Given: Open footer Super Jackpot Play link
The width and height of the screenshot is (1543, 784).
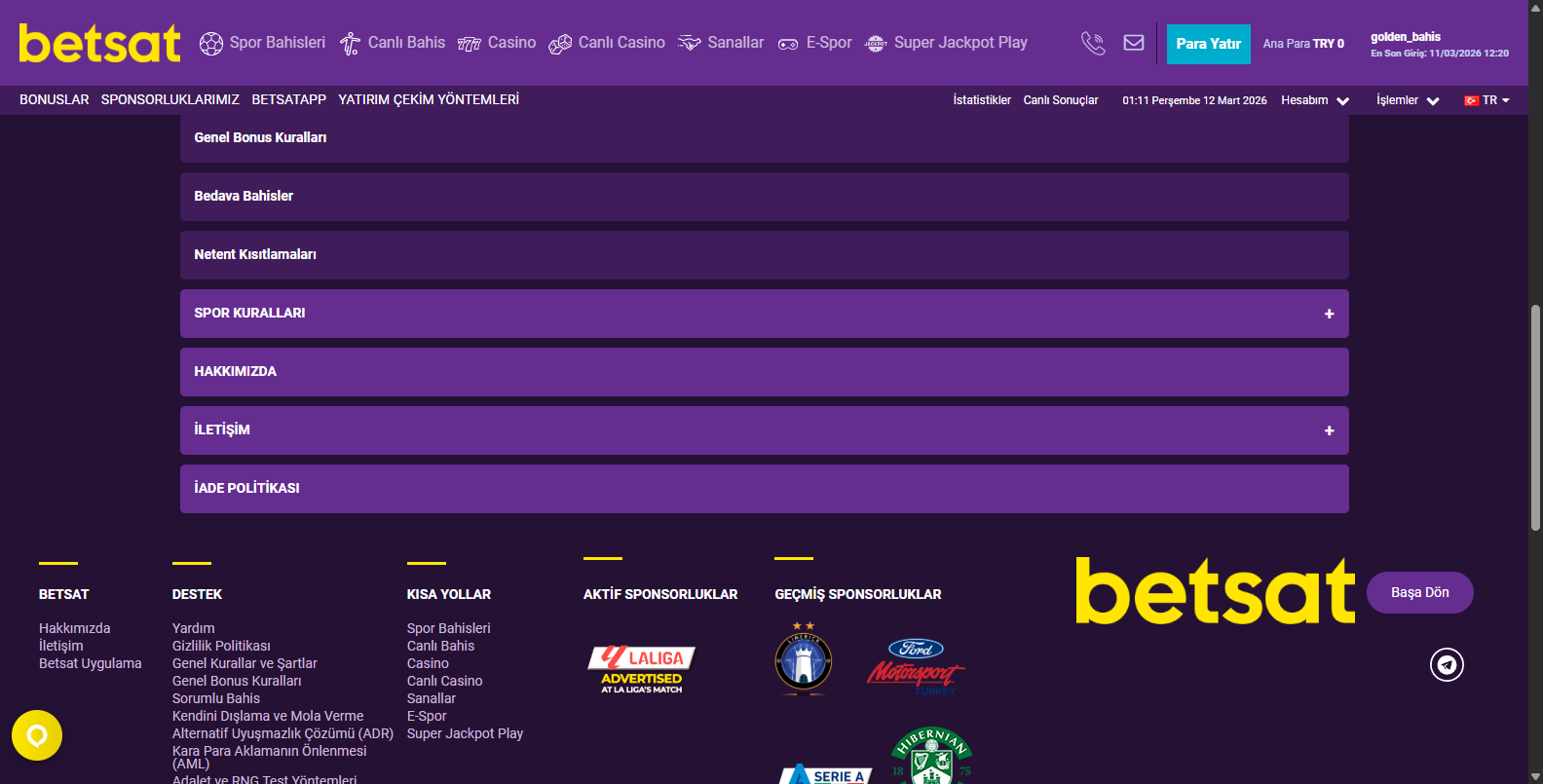Looking at the screenshot, I should (x=465, y=733).
